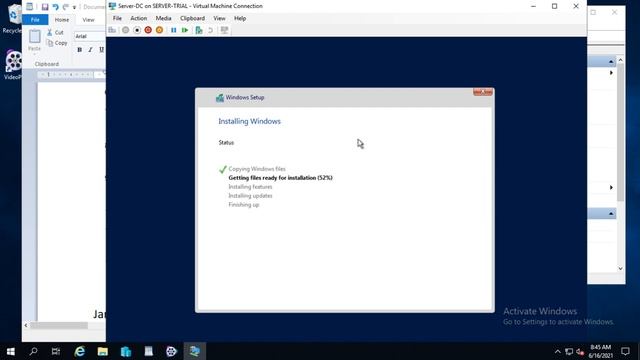
Task: Select 'Finishing up' status line
Action: click(x=244, y=205)
